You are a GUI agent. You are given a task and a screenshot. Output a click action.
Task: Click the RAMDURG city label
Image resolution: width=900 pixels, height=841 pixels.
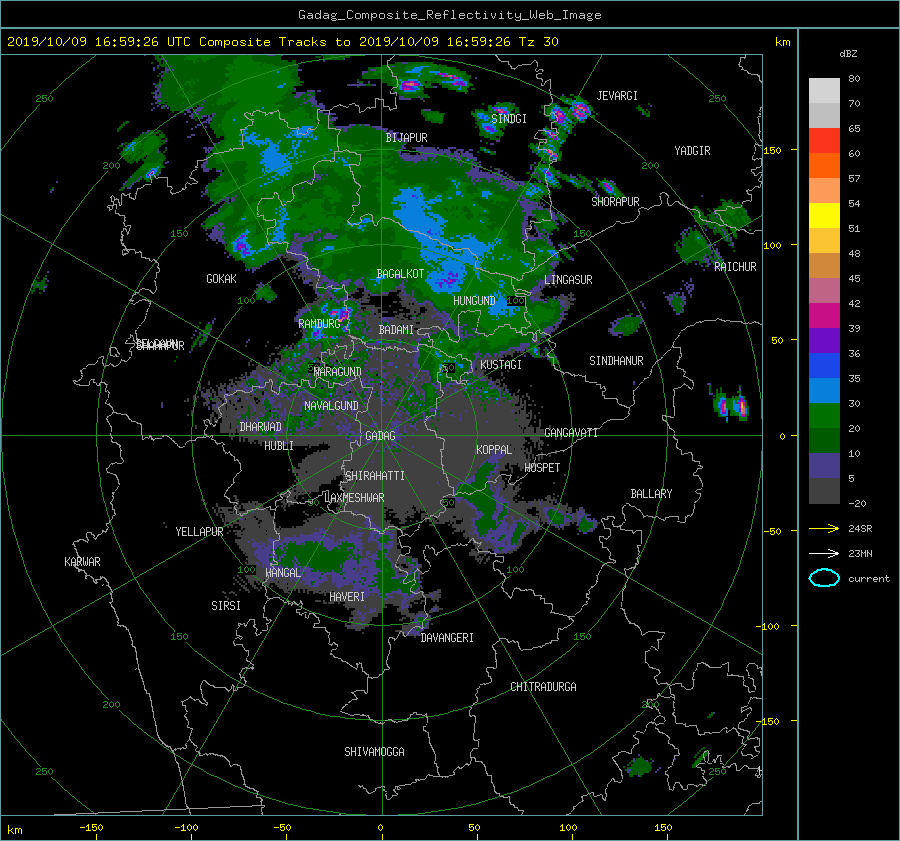[x=320, y=324]
